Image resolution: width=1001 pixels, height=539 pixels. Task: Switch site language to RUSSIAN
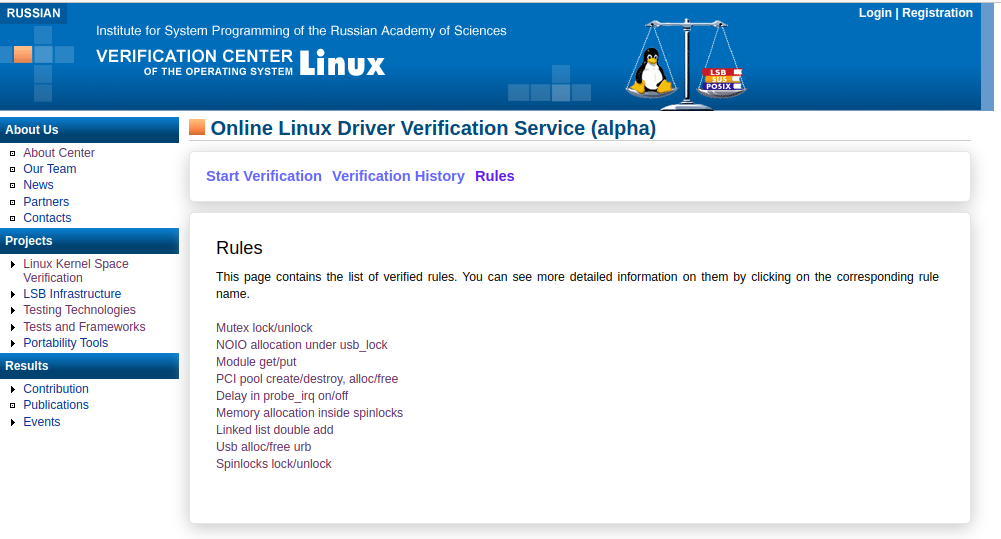click(x=33, y=13)
